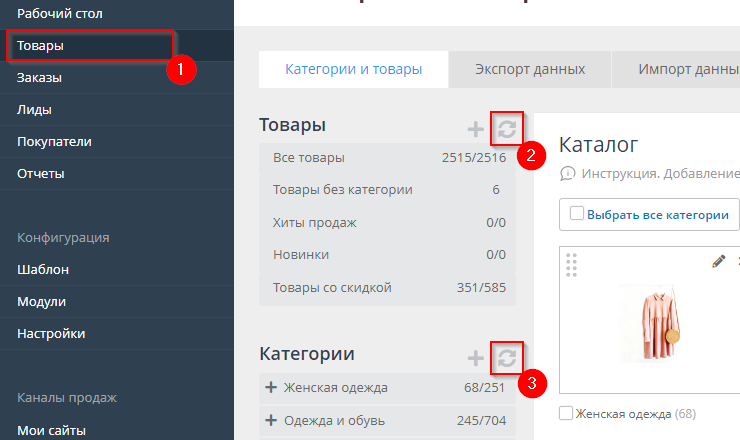Open the Инструкция help link

660,174
